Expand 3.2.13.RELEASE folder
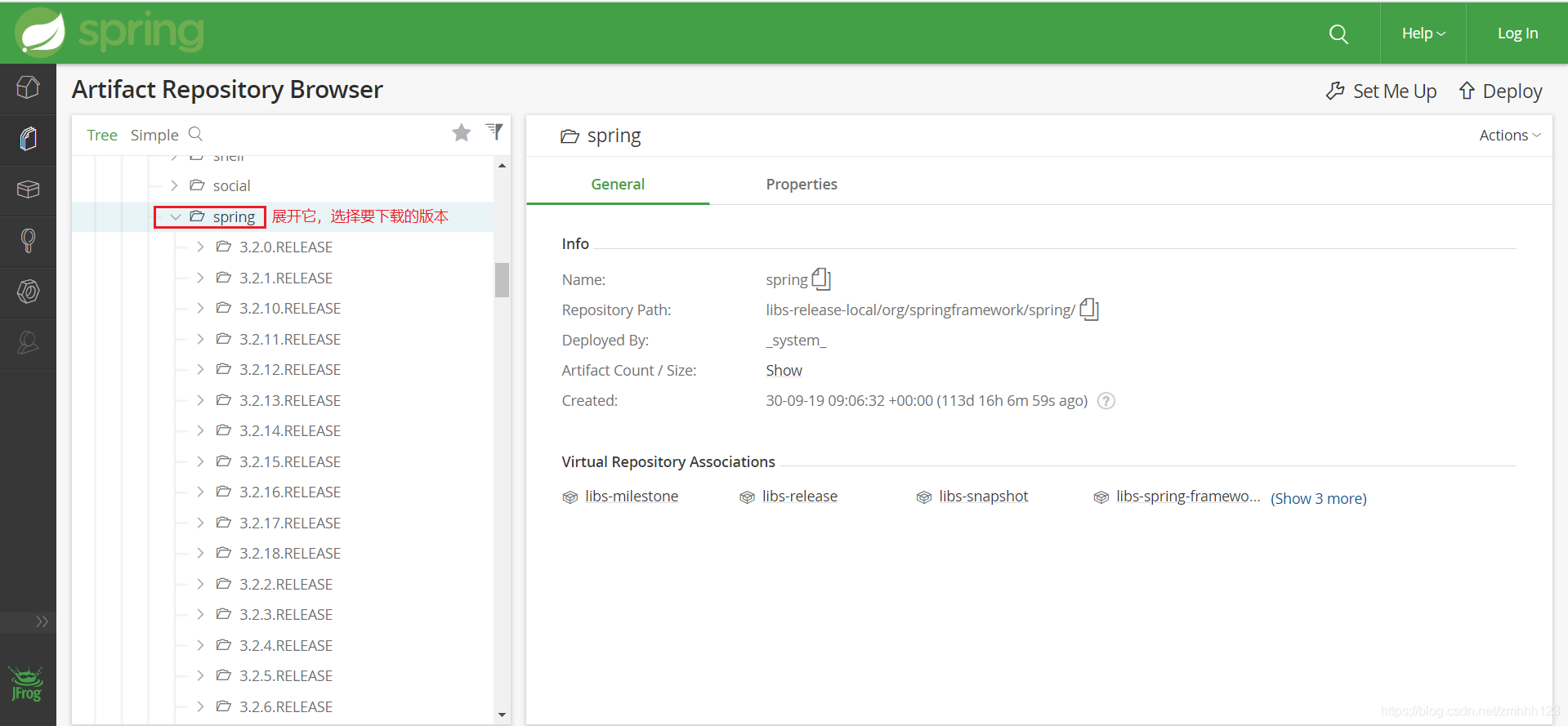1568x726 pixels. pos(200,400)
